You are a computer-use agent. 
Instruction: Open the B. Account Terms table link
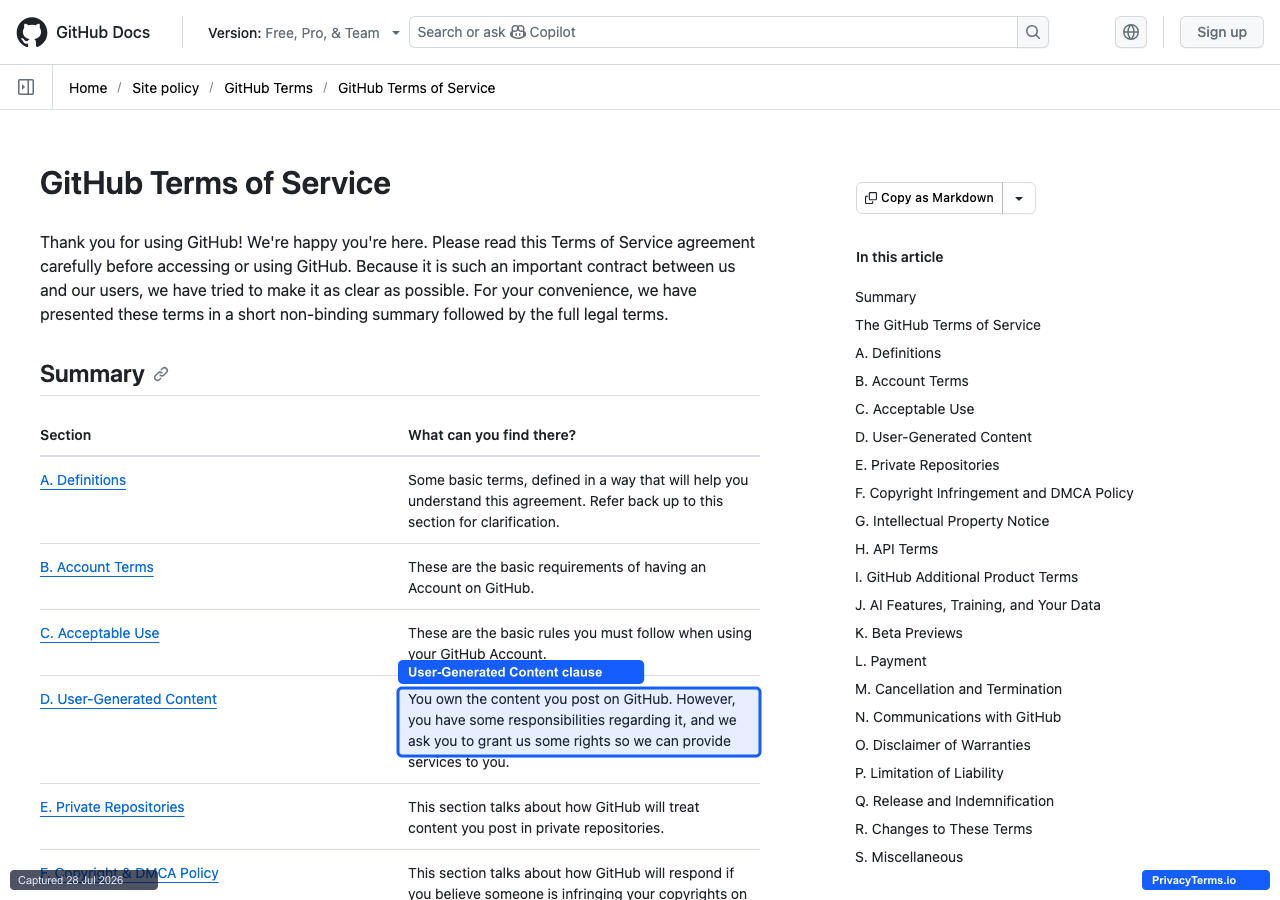click(x=97, y=567)
